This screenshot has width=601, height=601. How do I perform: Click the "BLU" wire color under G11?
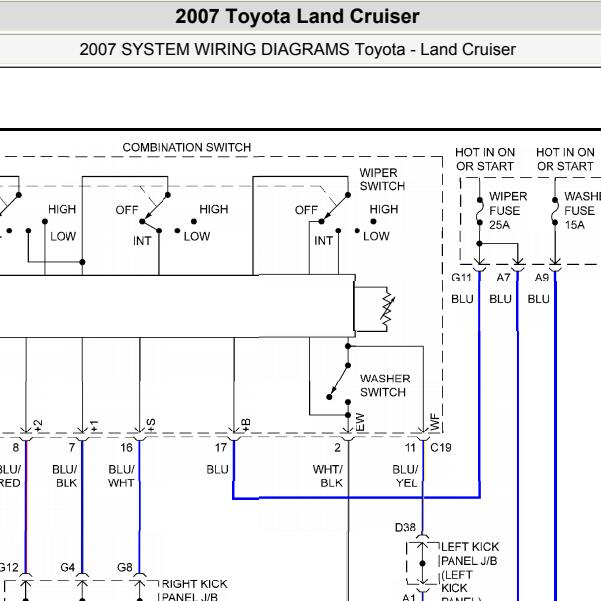click(x=462, y=299)
